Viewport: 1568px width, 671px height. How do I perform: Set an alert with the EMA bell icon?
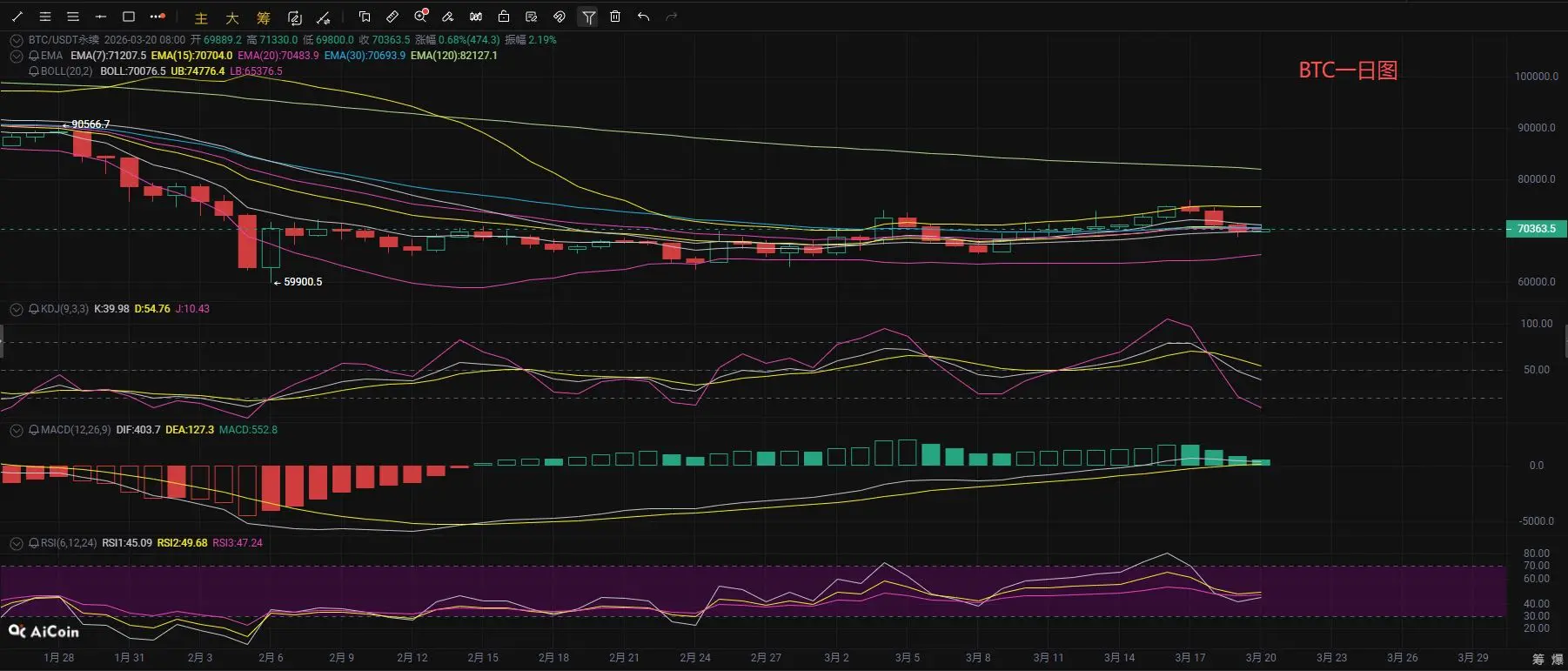pos(34,56)
